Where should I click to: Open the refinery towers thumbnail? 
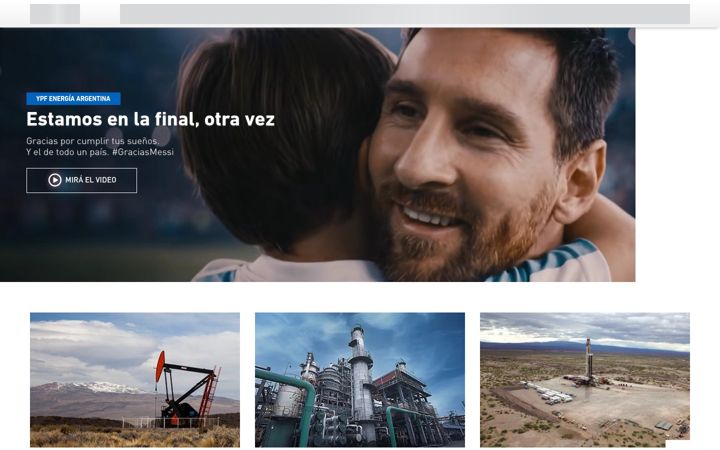pyautogui.click(x=360, y=380)
